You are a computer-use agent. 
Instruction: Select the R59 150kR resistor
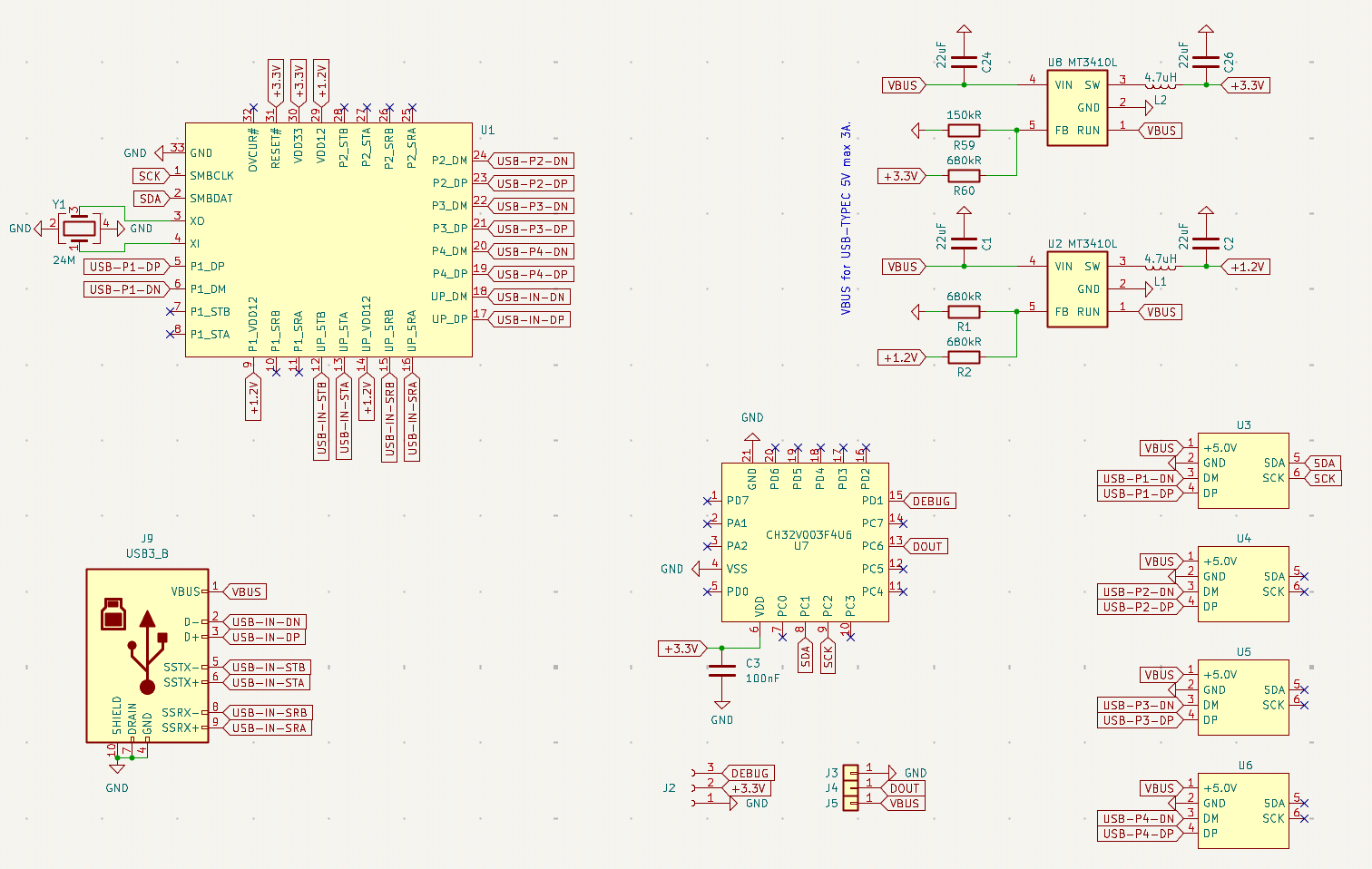pyautogui.click(x=964, y=131)
